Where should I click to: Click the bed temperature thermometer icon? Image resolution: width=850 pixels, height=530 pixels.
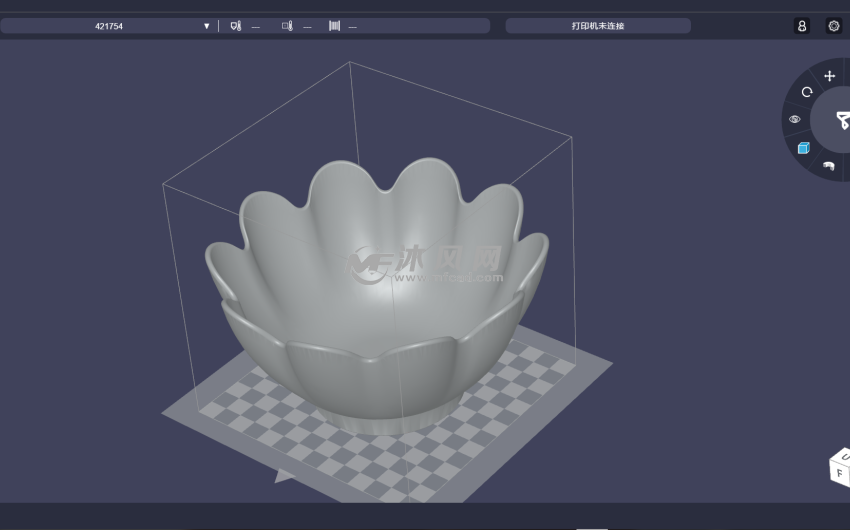click(x=287, y=26)
